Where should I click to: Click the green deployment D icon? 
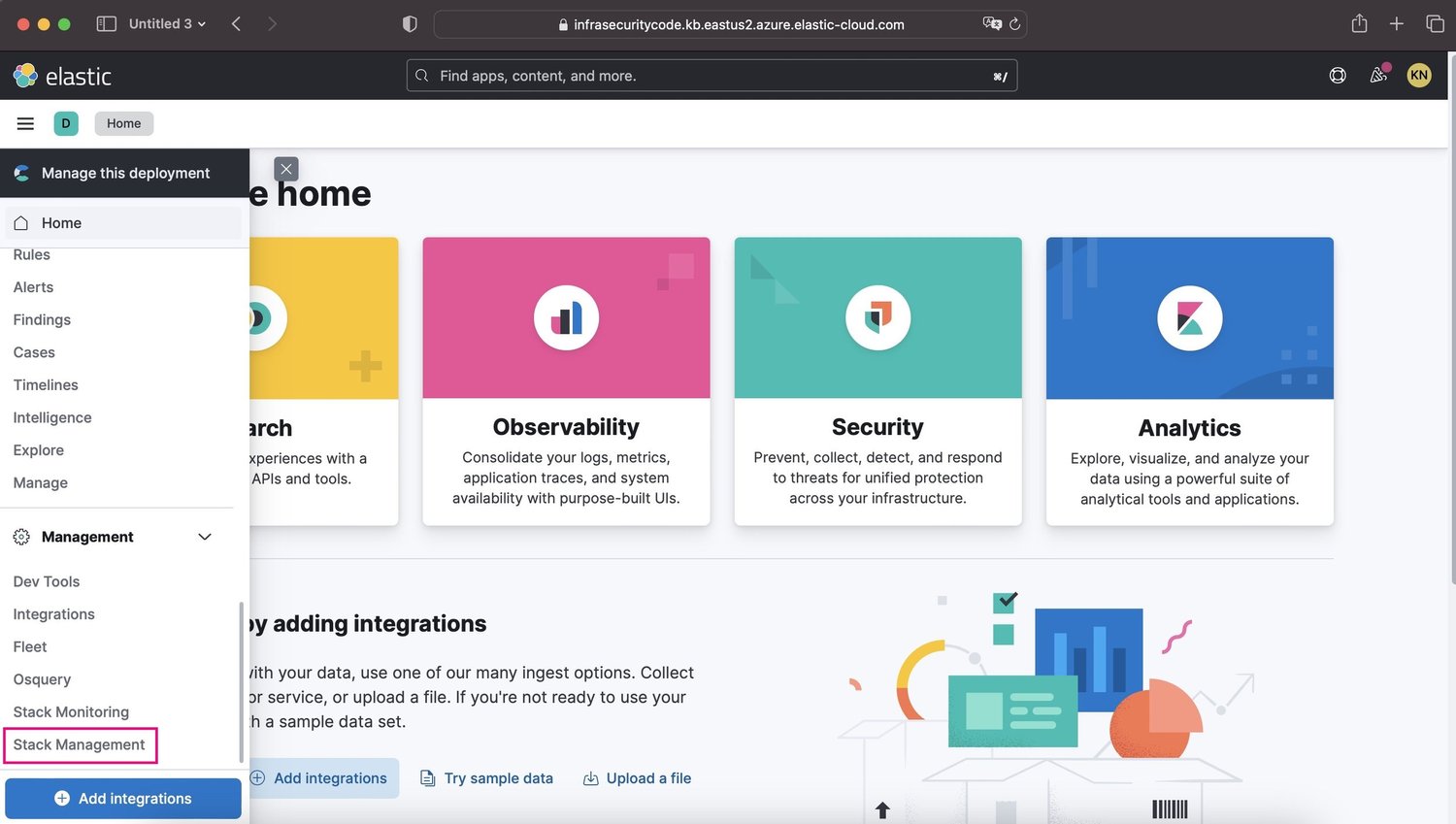[66, 123]
